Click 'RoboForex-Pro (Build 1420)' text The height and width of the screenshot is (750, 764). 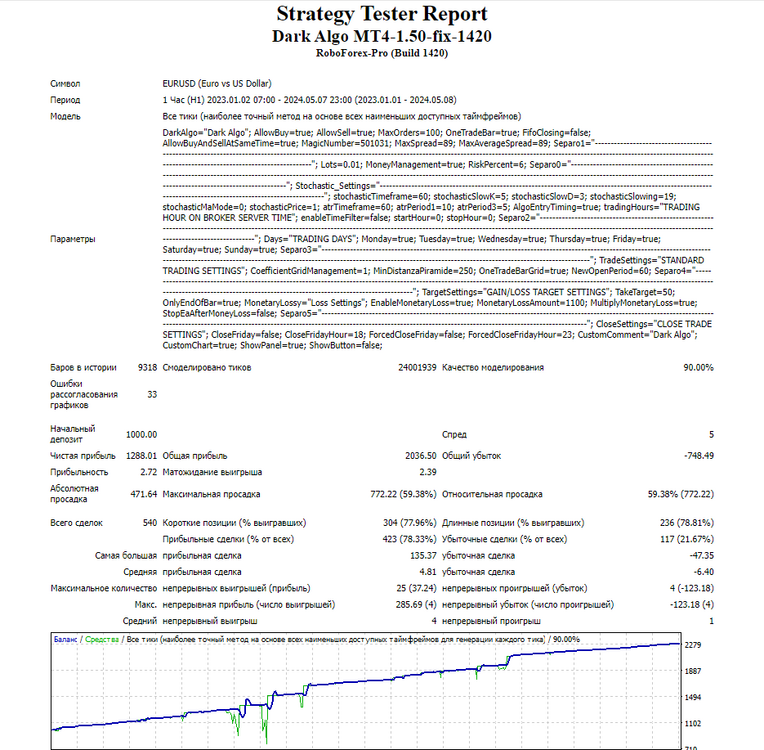pyautogui.click(x=382, y=53)
